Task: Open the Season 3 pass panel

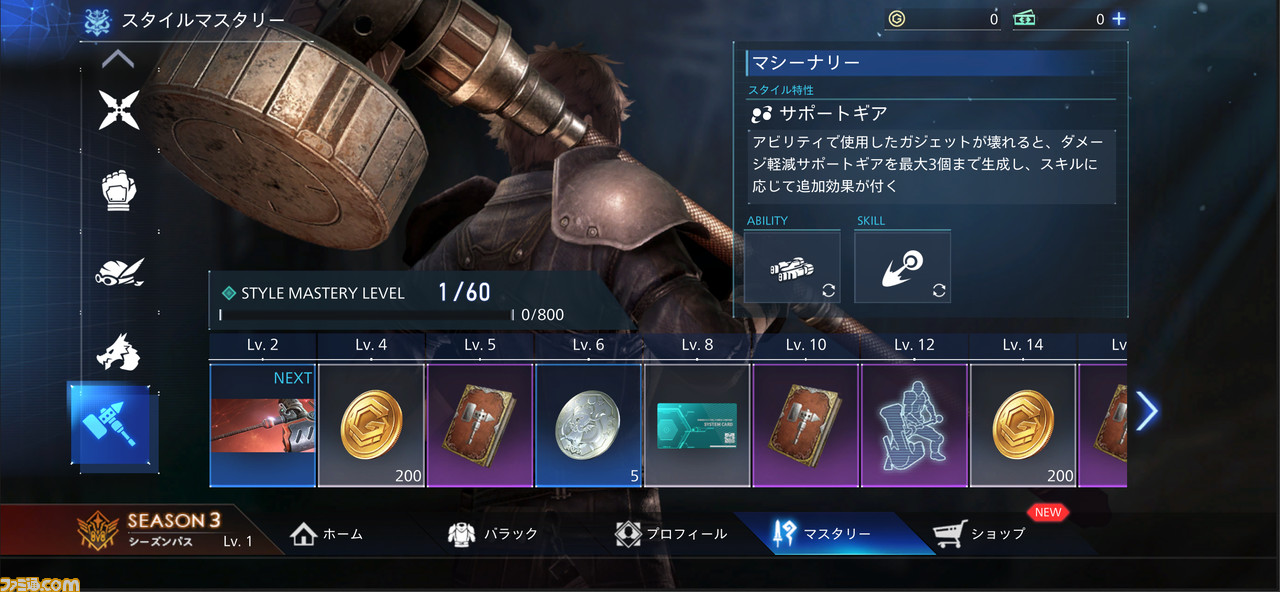Action: 166,531
